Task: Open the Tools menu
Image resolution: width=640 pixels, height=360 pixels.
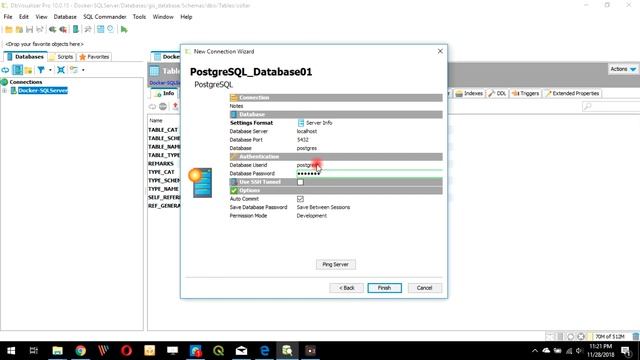Action: [x=139, y=17]
